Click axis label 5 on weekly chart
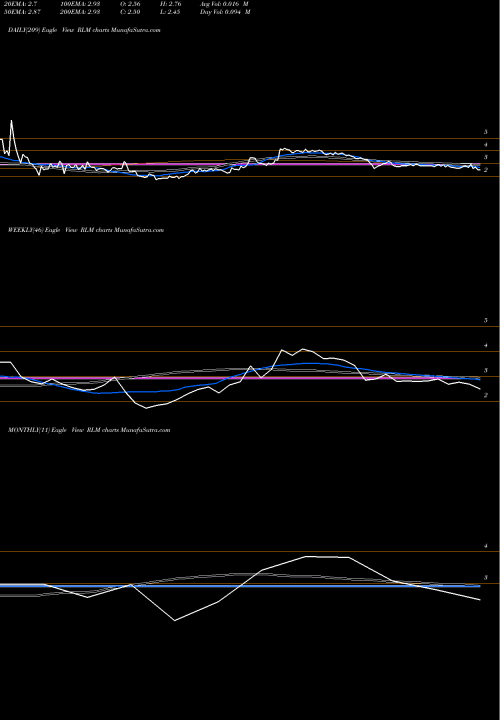Image resolution: width=500 pixels, height=720 pixels. pos(486,321)
